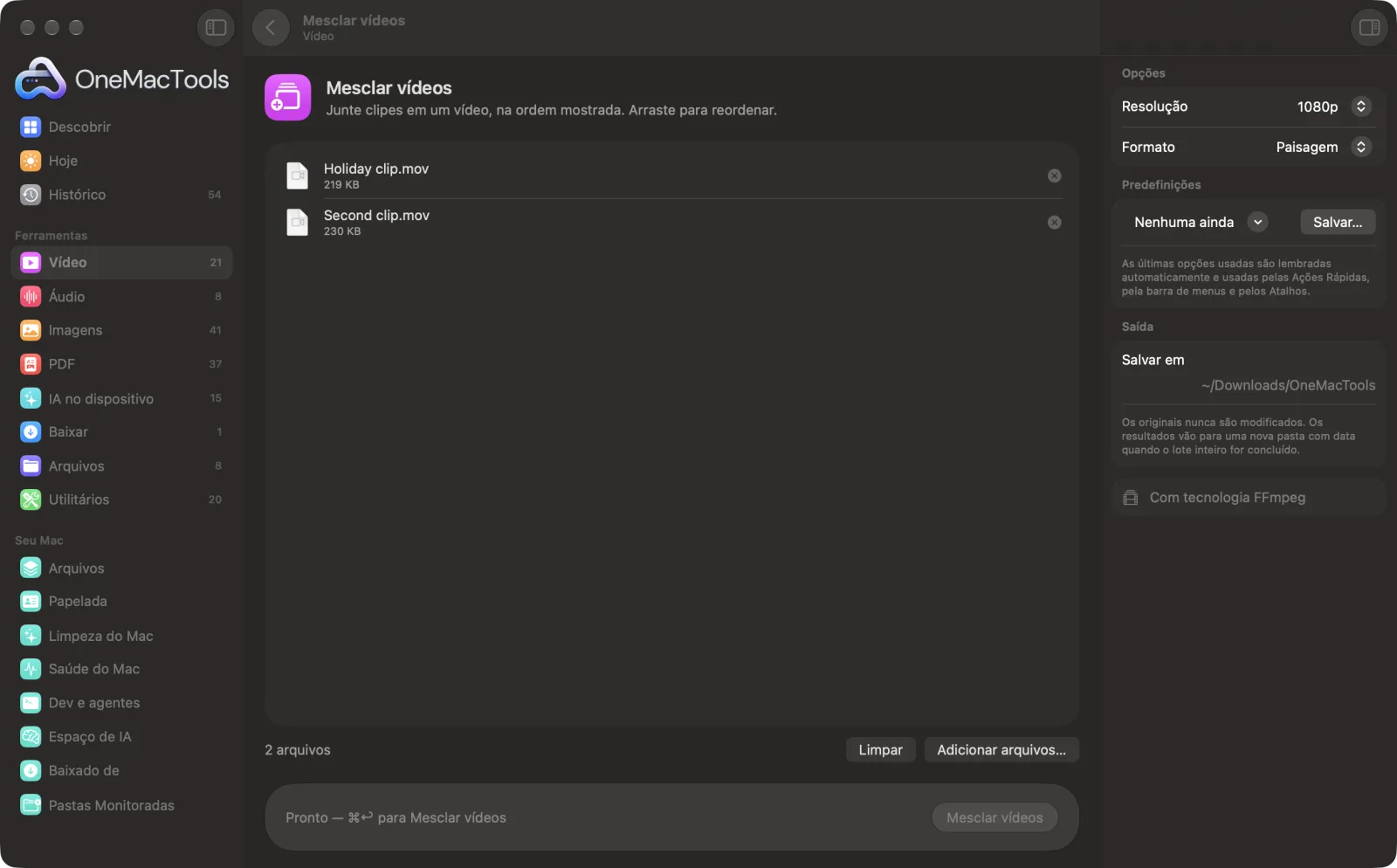1397x868 pixels.
Task: Click the ~/Downloads/OneMacTools save path
Action: tap(1288, 385)
